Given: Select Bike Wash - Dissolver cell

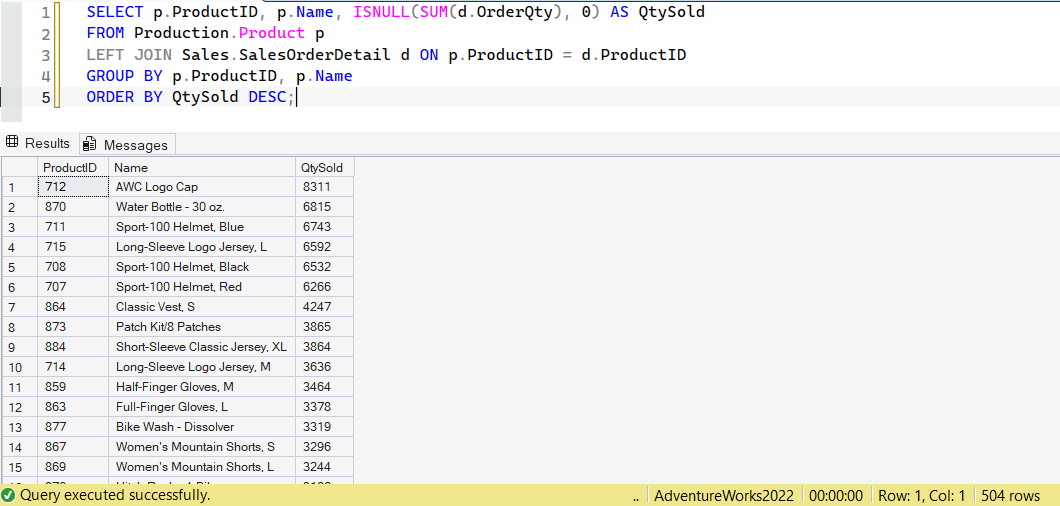Looking at the screenshot, I should (203, 427).
